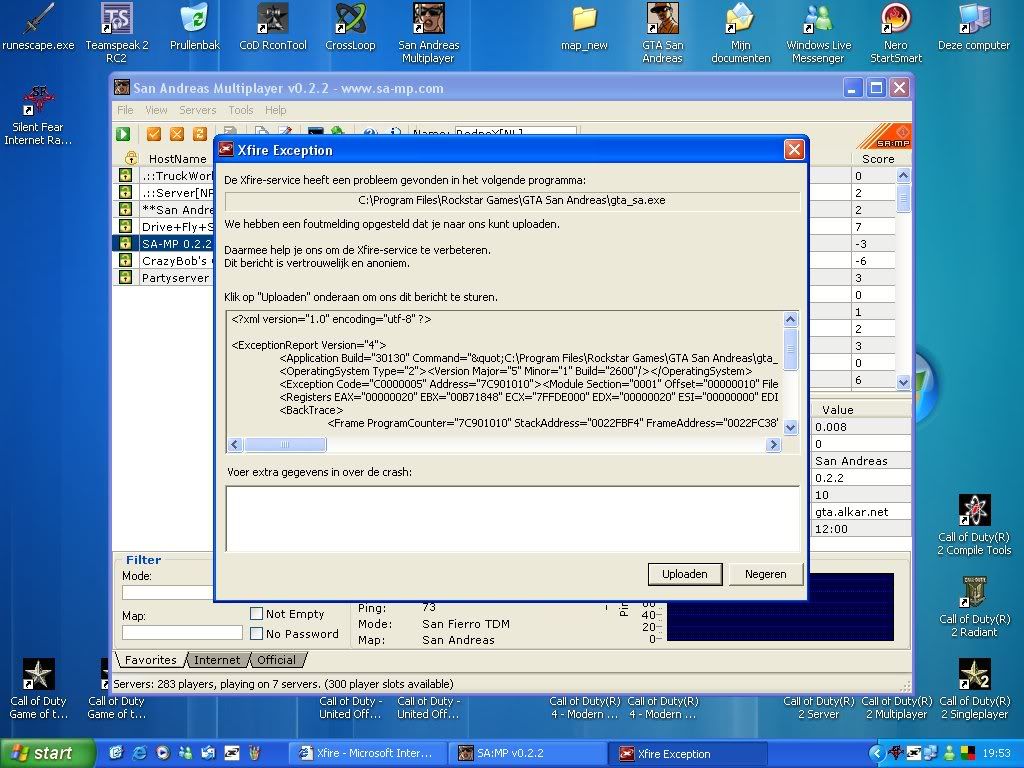Viewport: 1024px width, 768px height.
Task: Click the Mode filter input field
Action: pos(168,592)
